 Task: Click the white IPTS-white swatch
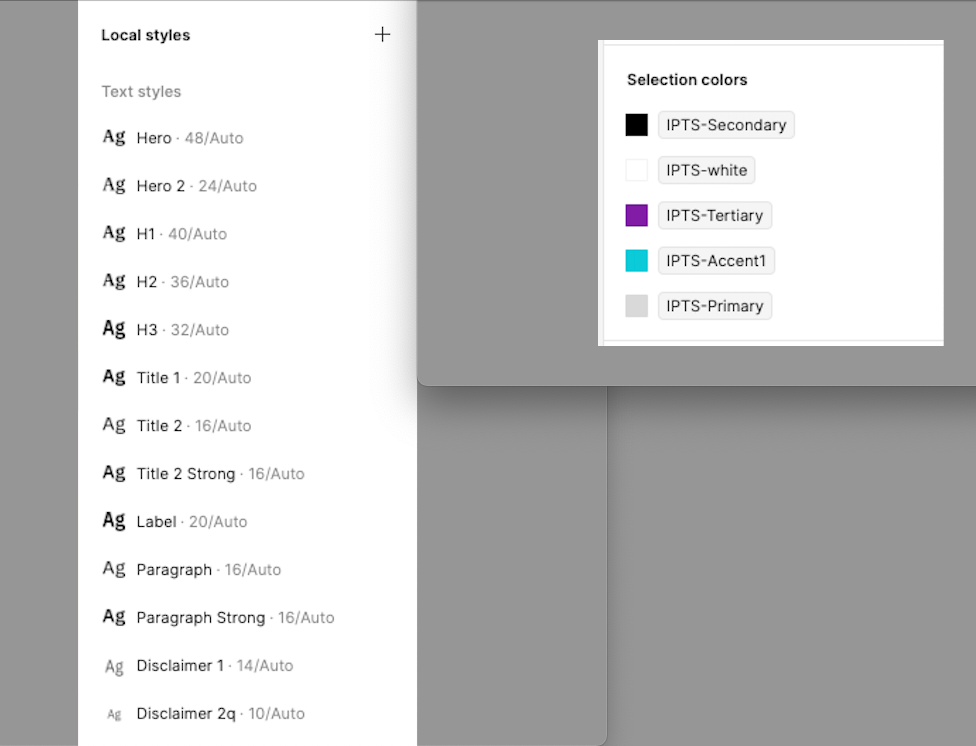[637, 170]
